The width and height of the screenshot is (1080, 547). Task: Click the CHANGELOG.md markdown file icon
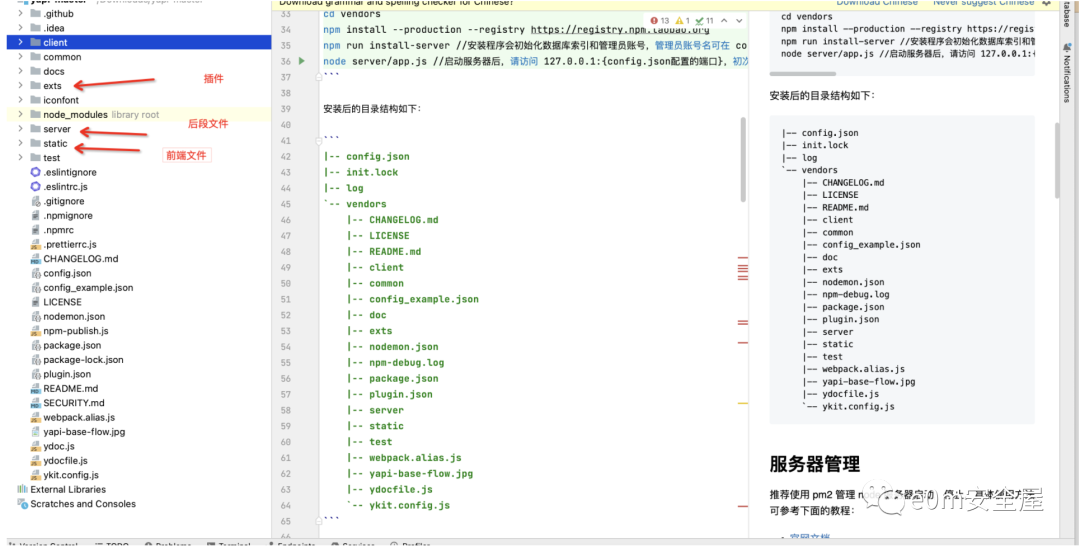coord(36,259)
